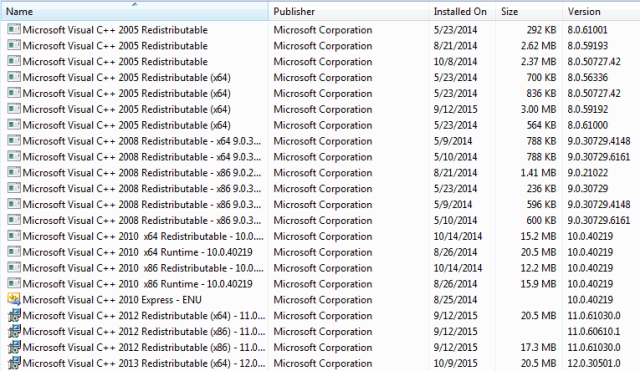The width and height of the screenshot is (640, 371).
Task: Click the icon of the 2005 Redistributable (x64) sized 836 KB
Action: coord(14,93)
